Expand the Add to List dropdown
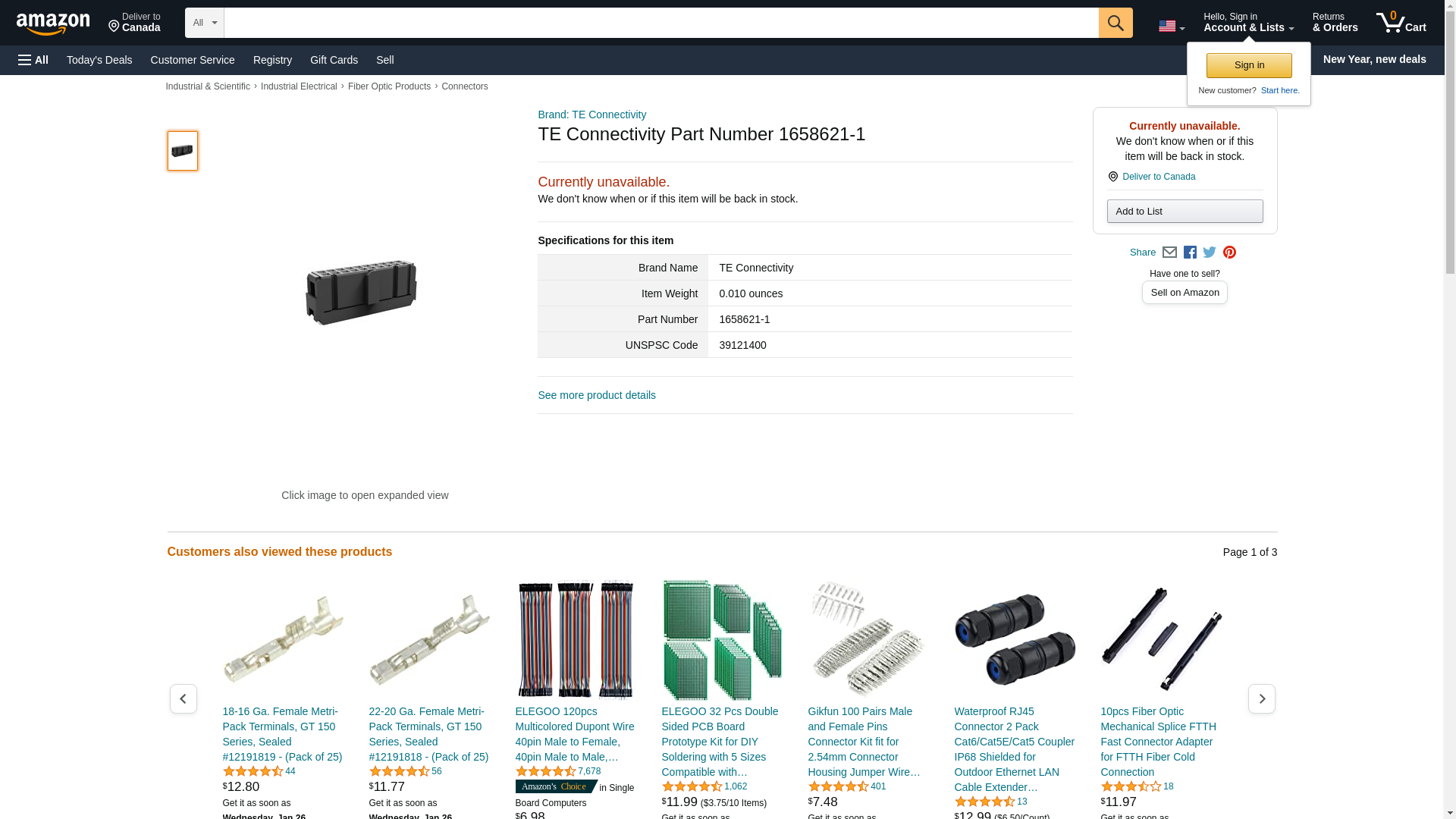 tap(1185, 211)
